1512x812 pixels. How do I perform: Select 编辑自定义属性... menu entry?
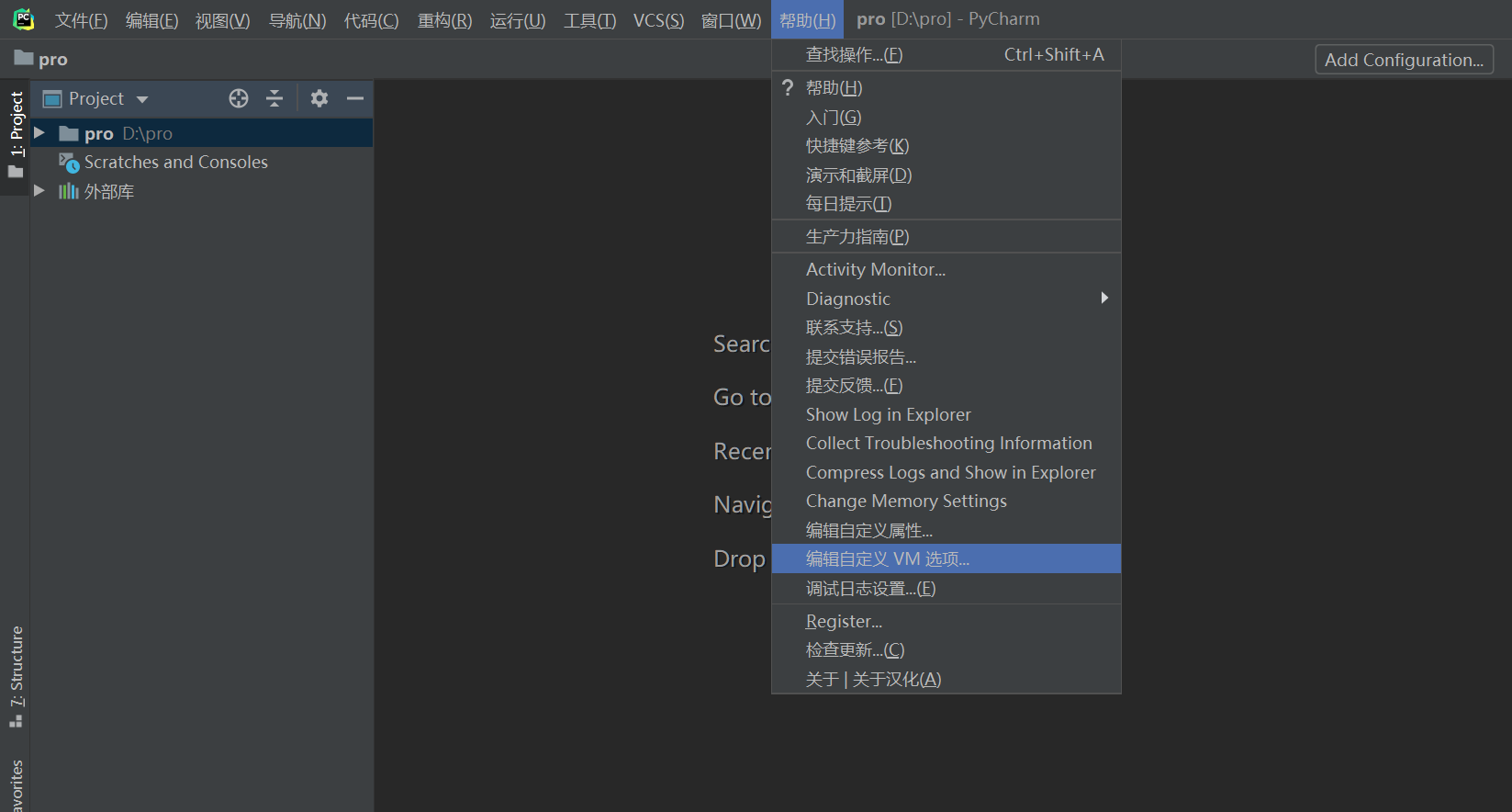pos(946,530)
